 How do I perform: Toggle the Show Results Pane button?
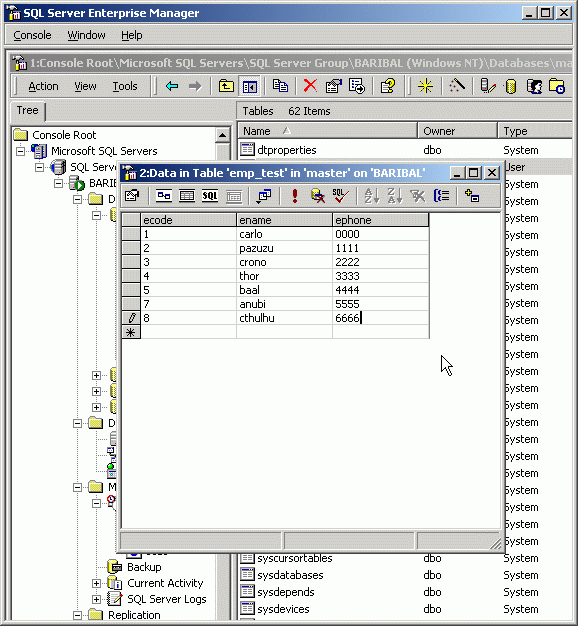(x=234, y=196)
